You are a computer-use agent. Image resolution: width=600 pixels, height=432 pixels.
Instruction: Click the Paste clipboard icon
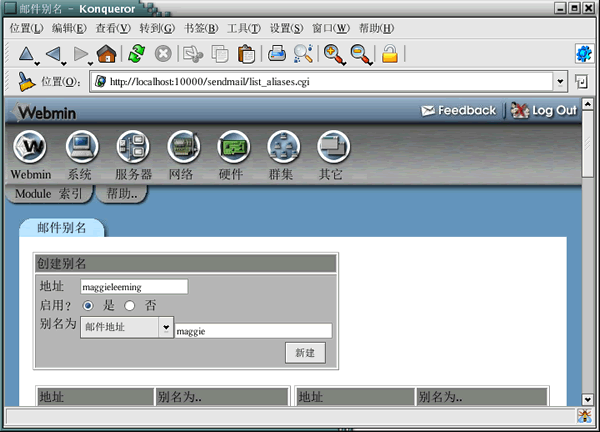246,54
